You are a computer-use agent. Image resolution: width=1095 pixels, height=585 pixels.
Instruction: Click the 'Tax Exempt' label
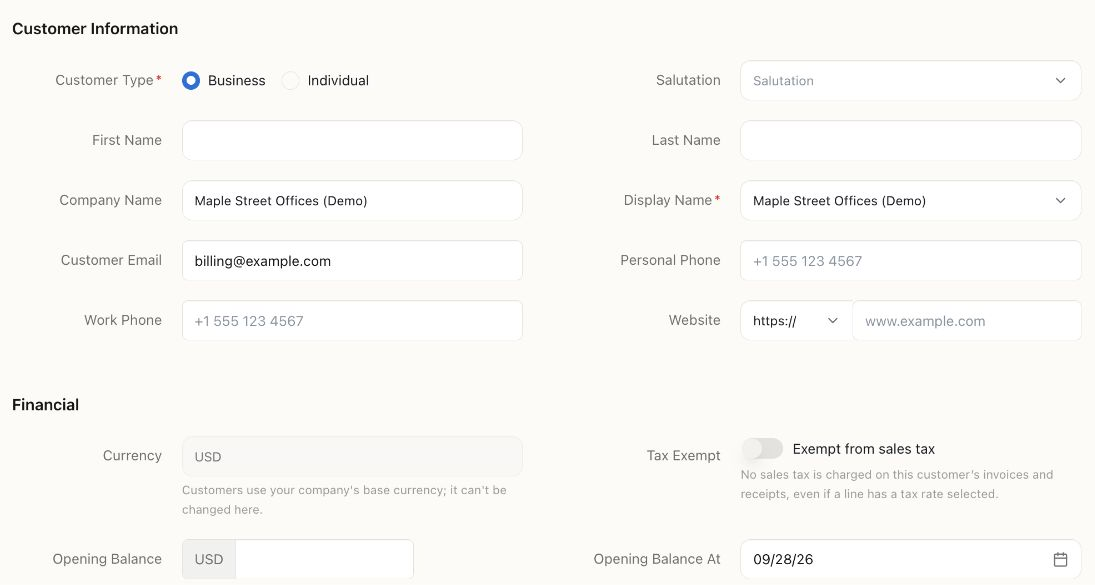tap(683, 456)
